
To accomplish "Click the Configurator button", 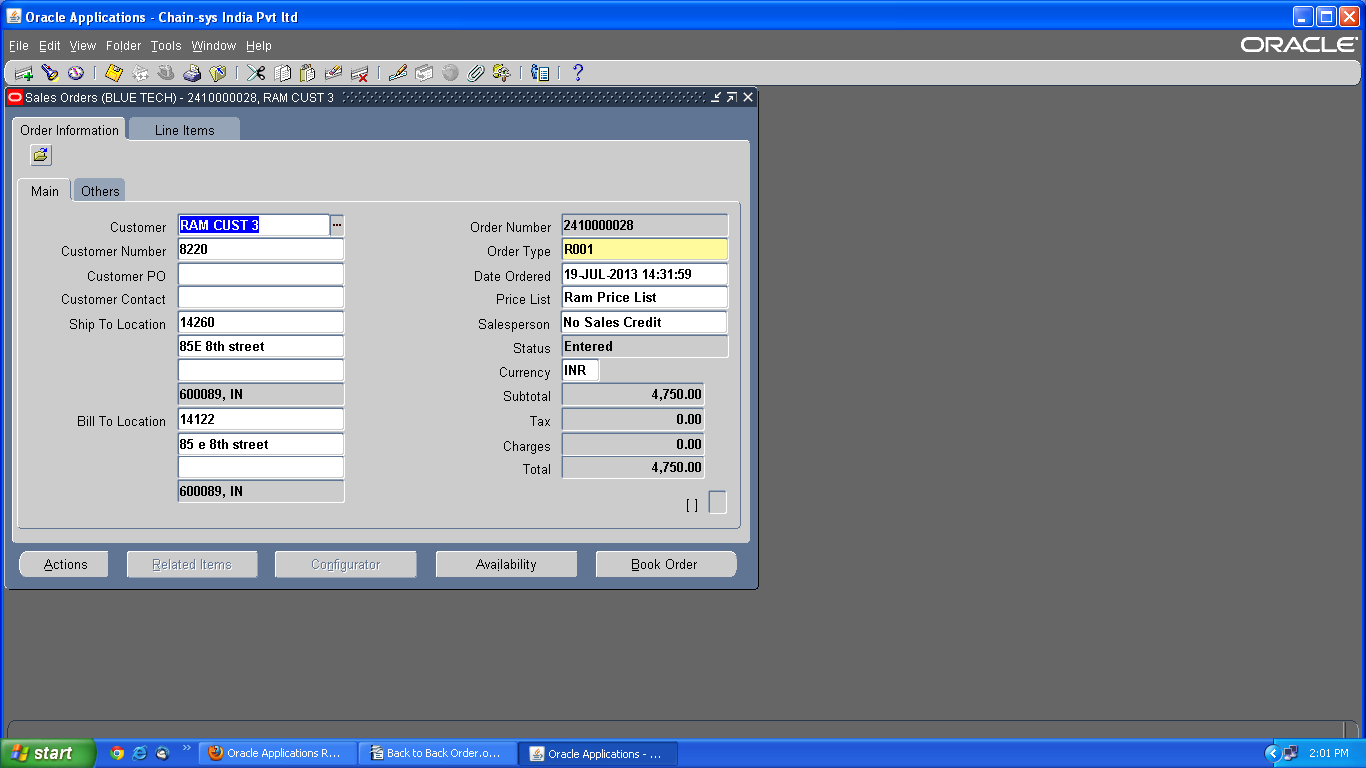I will 346,564.
